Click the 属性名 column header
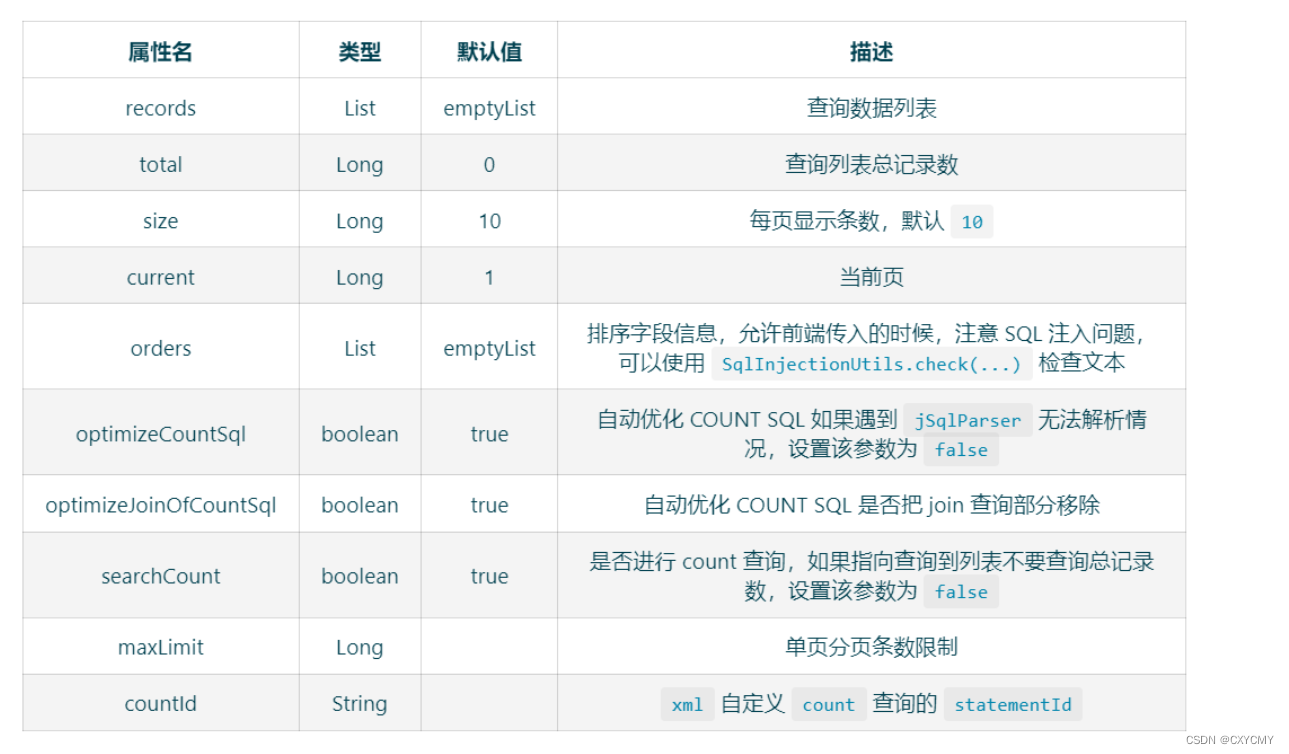Screen dimensions: 1289x754 (x=160, y=52)
